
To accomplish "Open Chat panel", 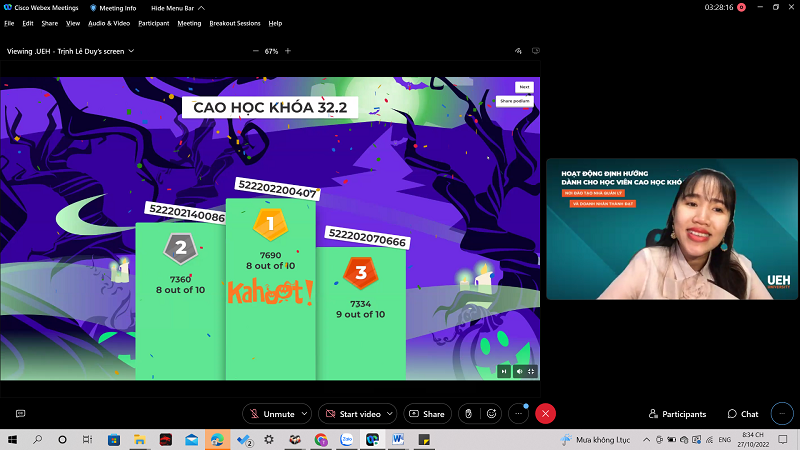I will [x=743, y=414].
